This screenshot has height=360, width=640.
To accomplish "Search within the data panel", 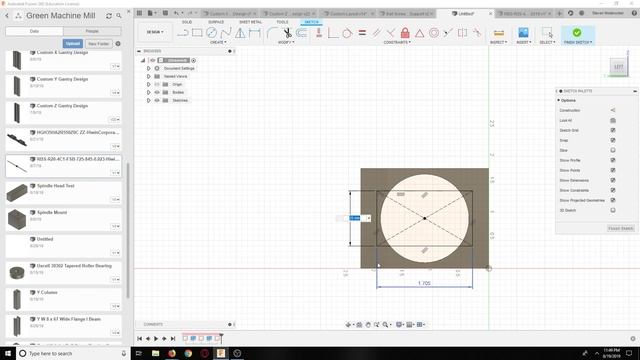I will click(x=119, y=16).
